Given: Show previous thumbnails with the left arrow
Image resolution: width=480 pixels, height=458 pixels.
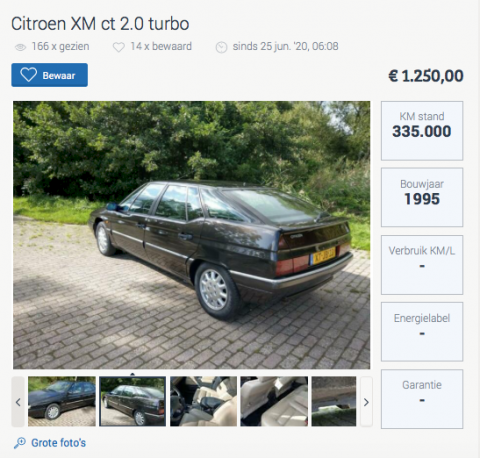Looking at the screenshot, I should [x=18, y=402].
